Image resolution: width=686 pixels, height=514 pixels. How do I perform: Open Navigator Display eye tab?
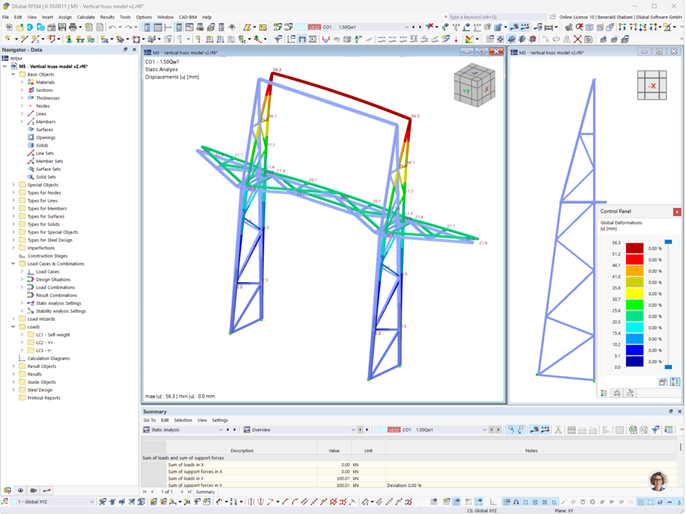pos(20,490)
